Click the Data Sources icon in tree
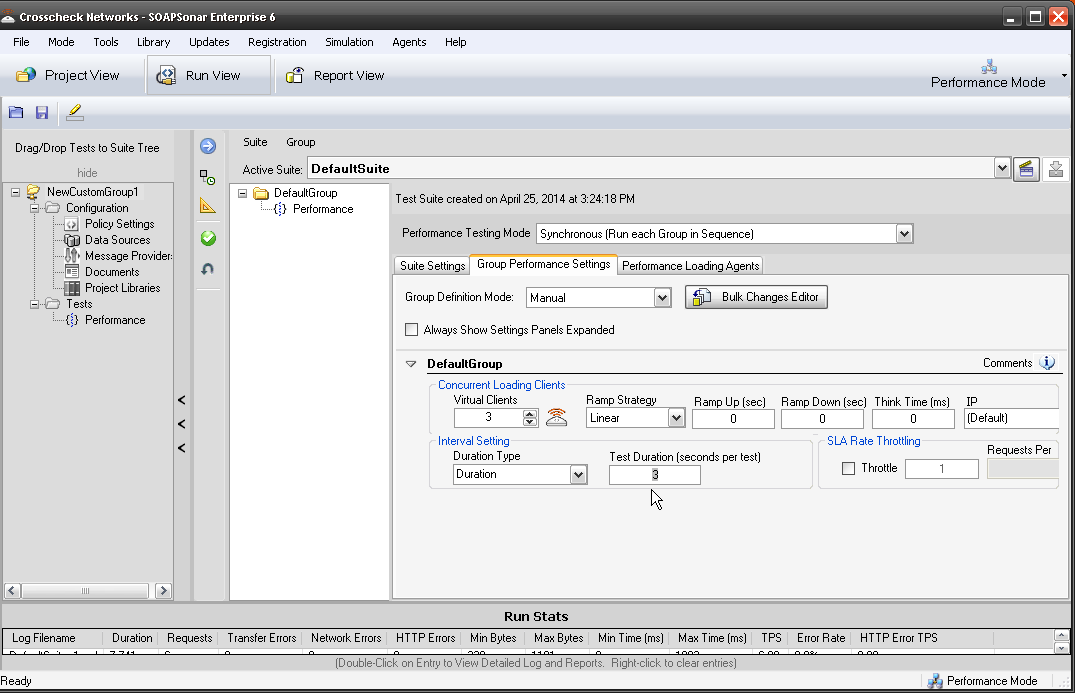The width and height of the screenshot is (1075, 693). click(71, 240)
